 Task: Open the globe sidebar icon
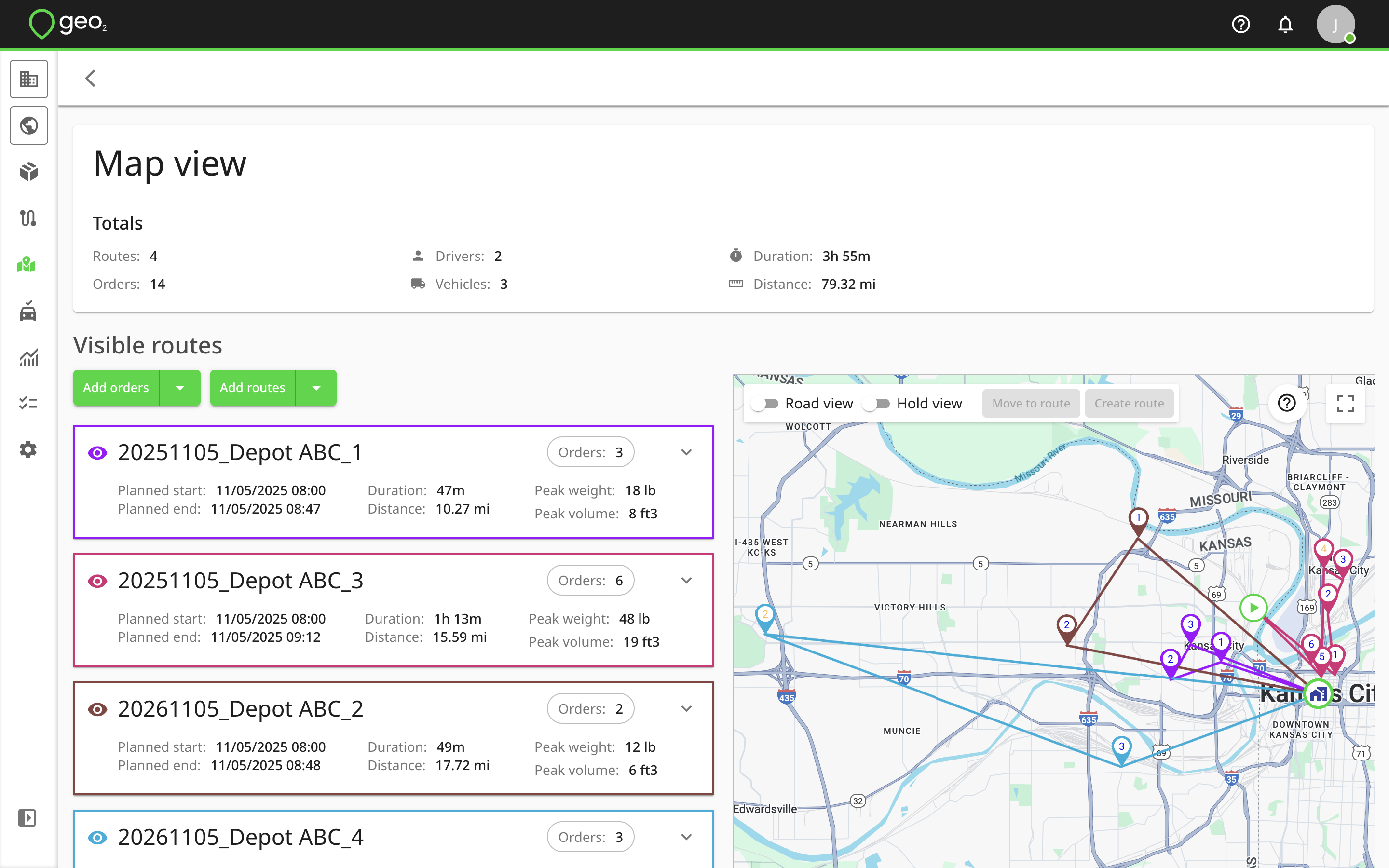29,126
